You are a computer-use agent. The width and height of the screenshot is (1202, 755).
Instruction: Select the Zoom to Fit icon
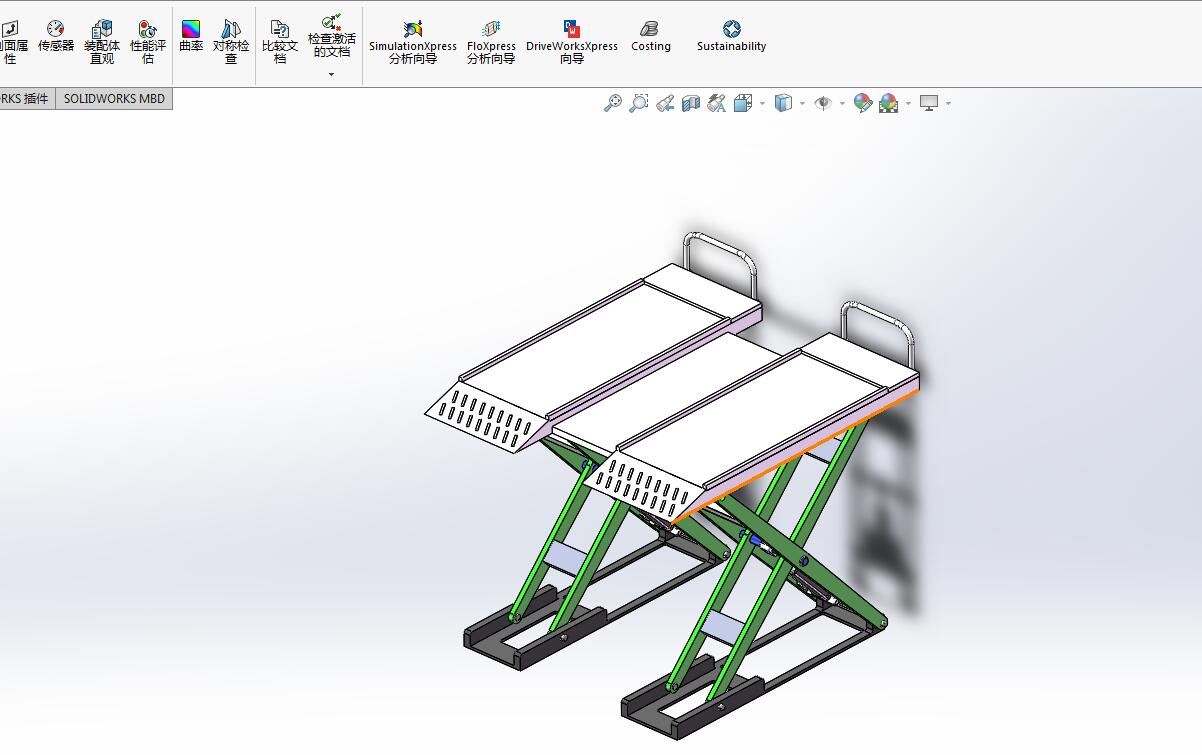[x=612, y=103]
